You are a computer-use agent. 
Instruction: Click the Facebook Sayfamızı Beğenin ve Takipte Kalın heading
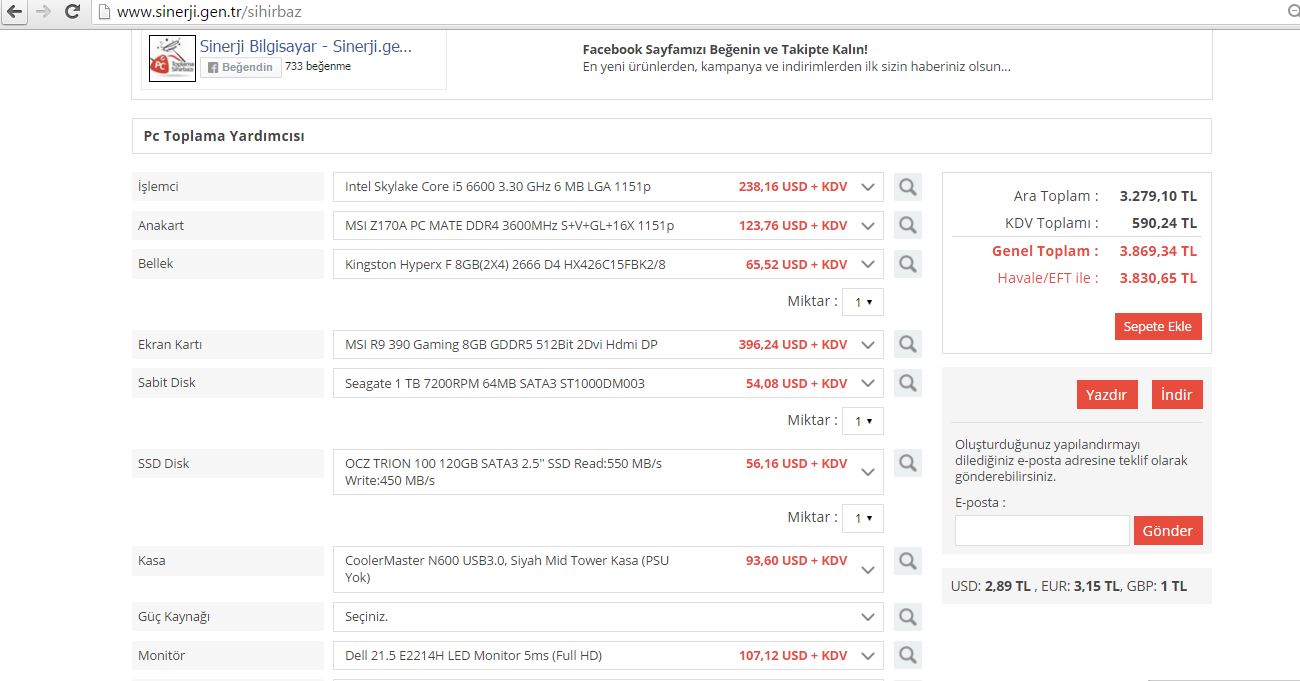(x=725, y=49)
